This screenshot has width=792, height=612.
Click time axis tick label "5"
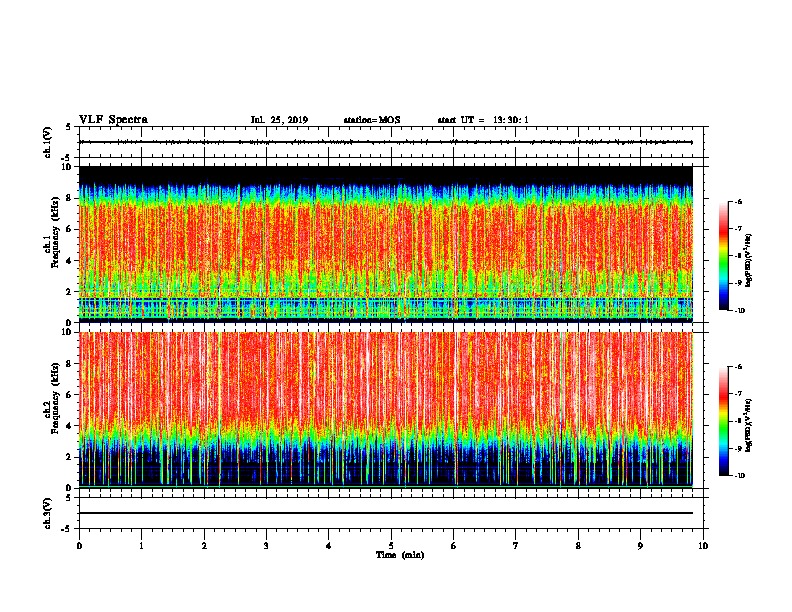(391, 545)
